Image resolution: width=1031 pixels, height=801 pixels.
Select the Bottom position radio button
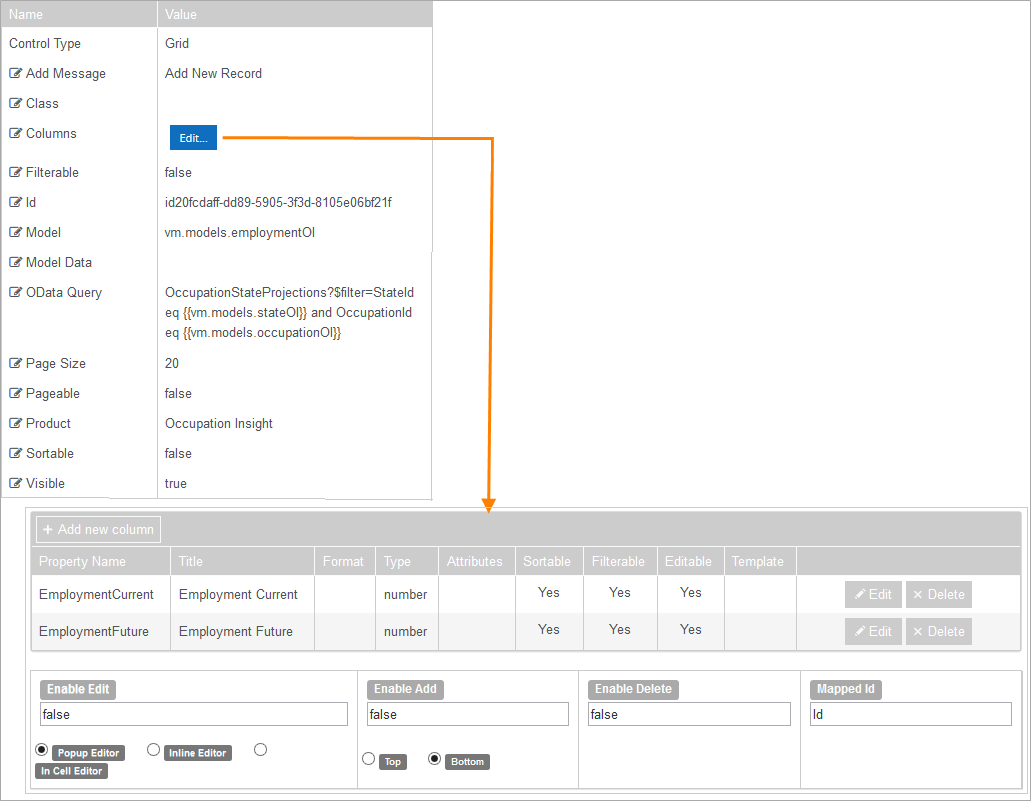(434, 759)
